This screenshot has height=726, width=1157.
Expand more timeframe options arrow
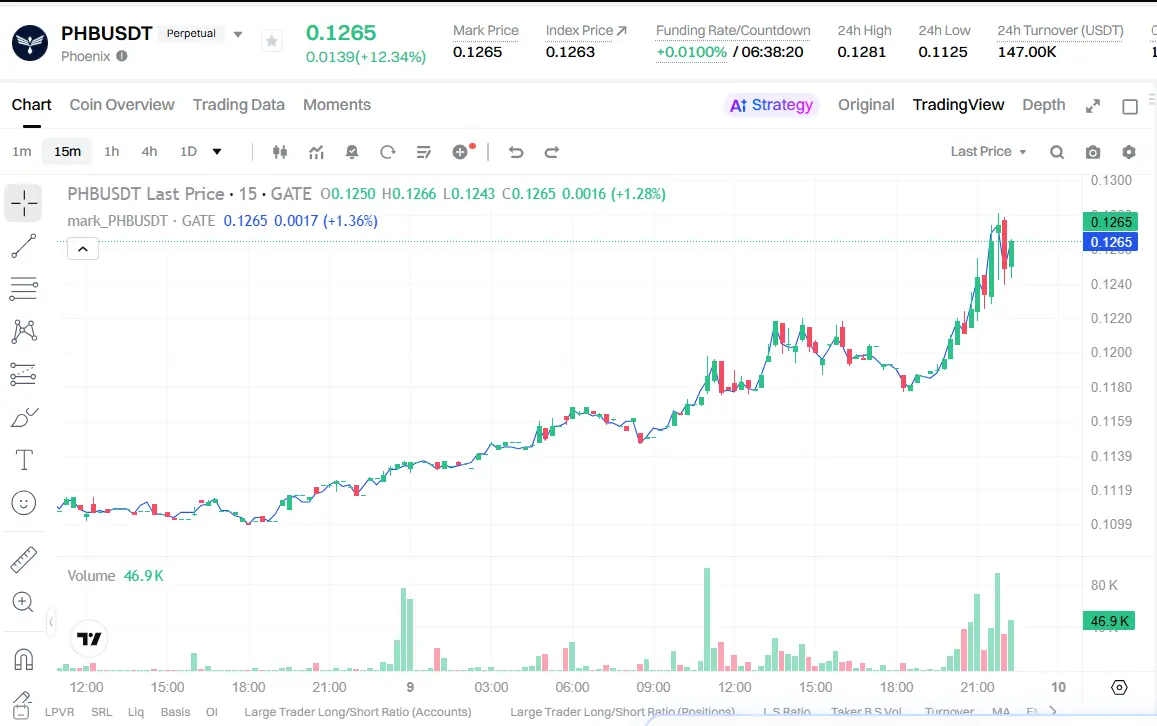point(217,152)
